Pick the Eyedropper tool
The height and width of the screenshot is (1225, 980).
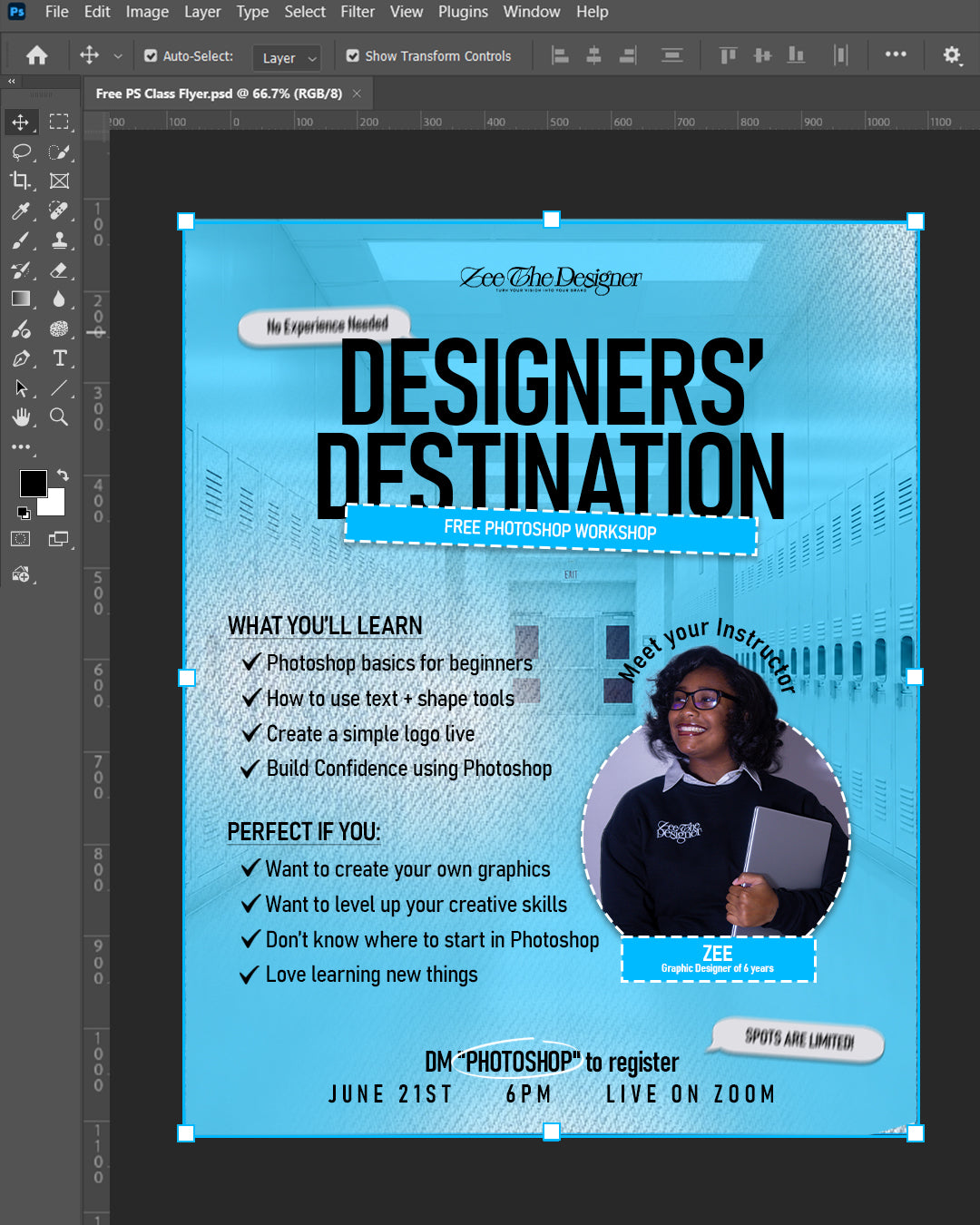click(20, 211)
